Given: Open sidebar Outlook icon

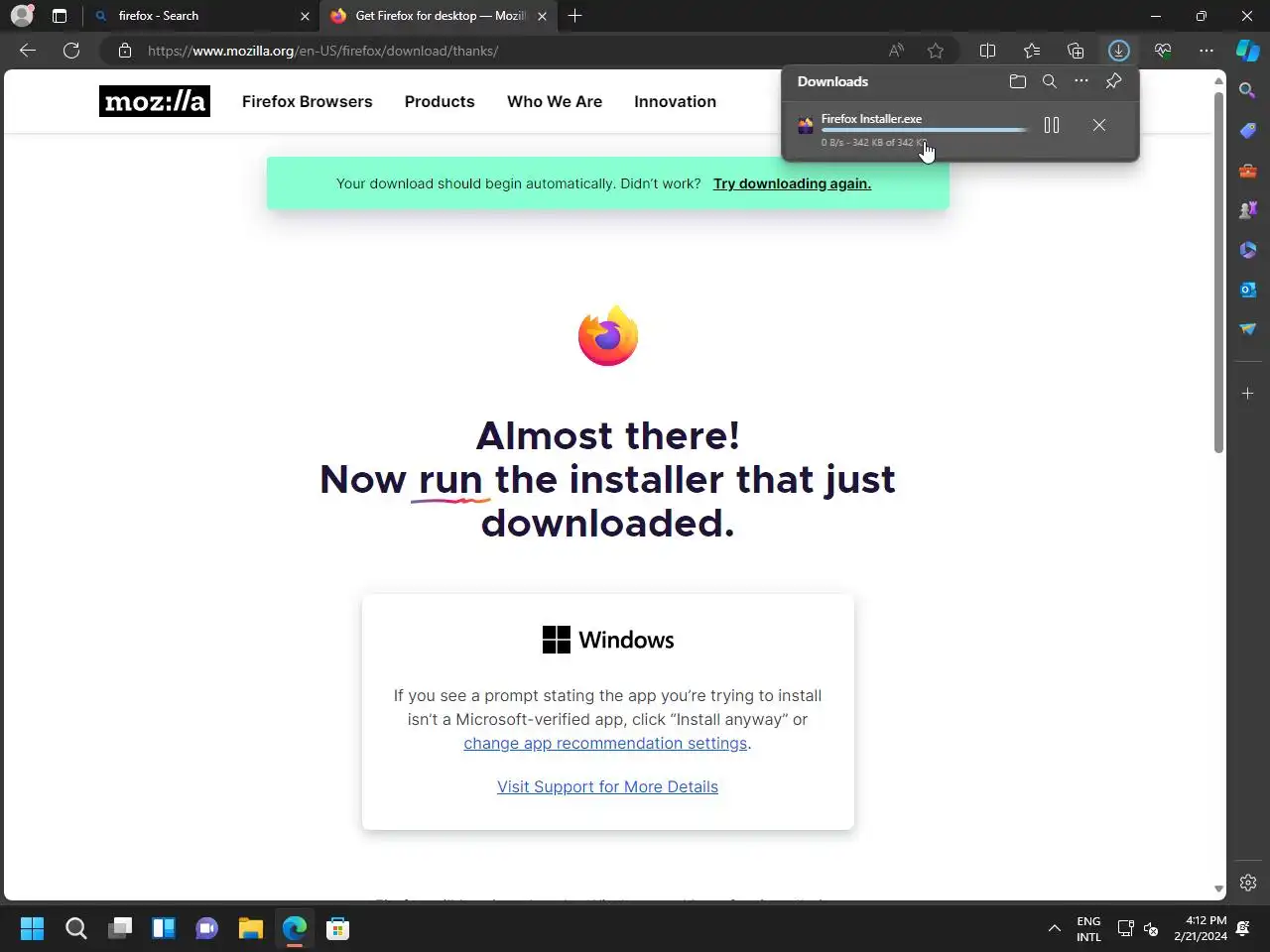Looking at the screenshot, I should 1248,290.
